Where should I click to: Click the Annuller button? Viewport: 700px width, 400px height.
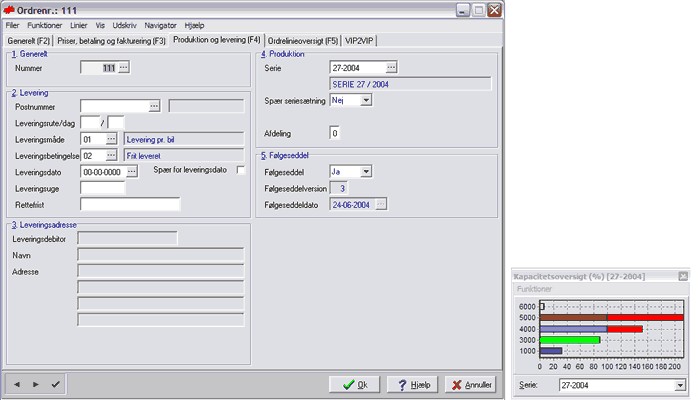[x=469, y=384]
